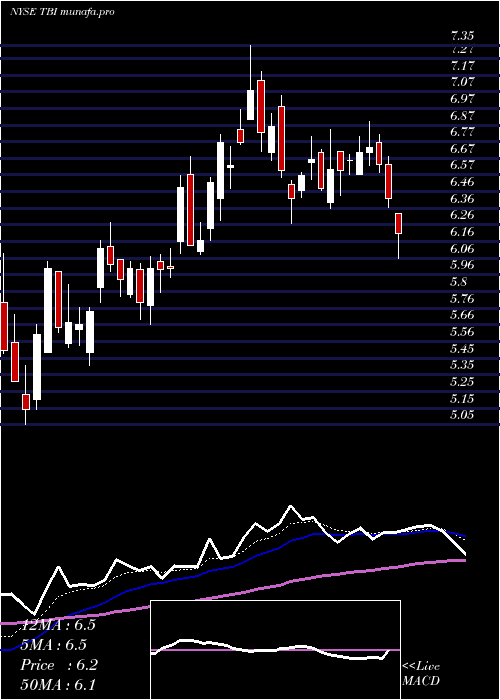This screenshot has width=500, height=700.
Task: Select the 7.35 price axis label
Action: (x=462, y=36)
